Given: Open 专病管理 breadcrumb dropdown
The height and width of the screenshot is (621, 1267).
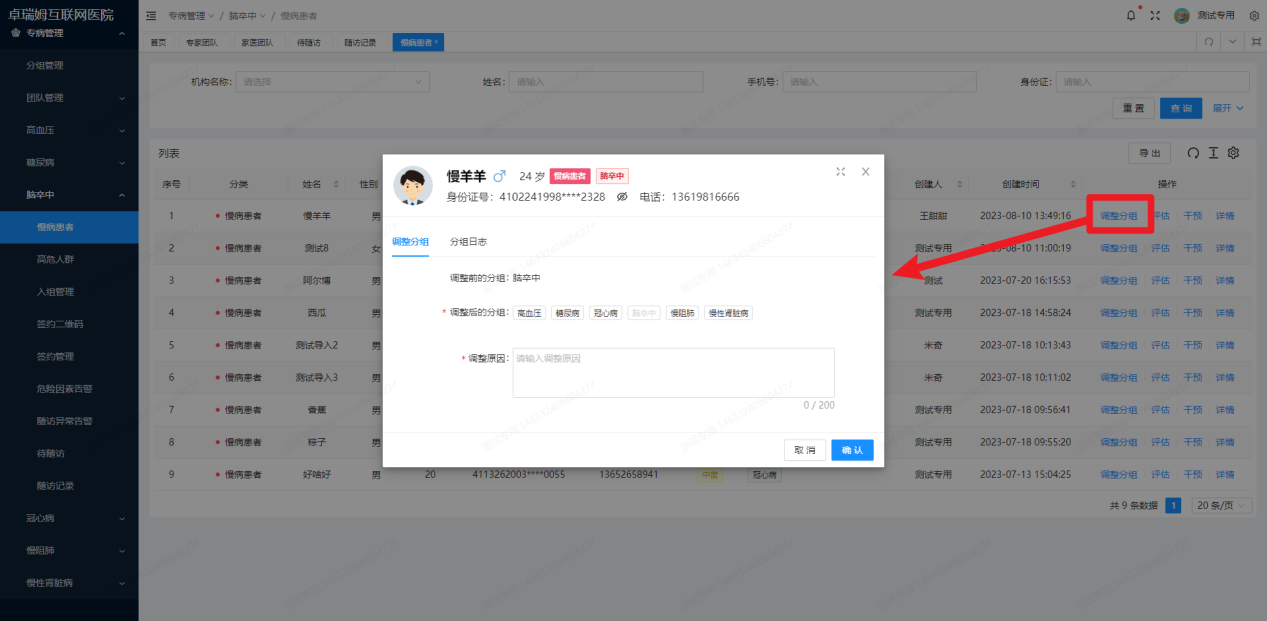Looking at the screenshot, I should pos(191,16).
